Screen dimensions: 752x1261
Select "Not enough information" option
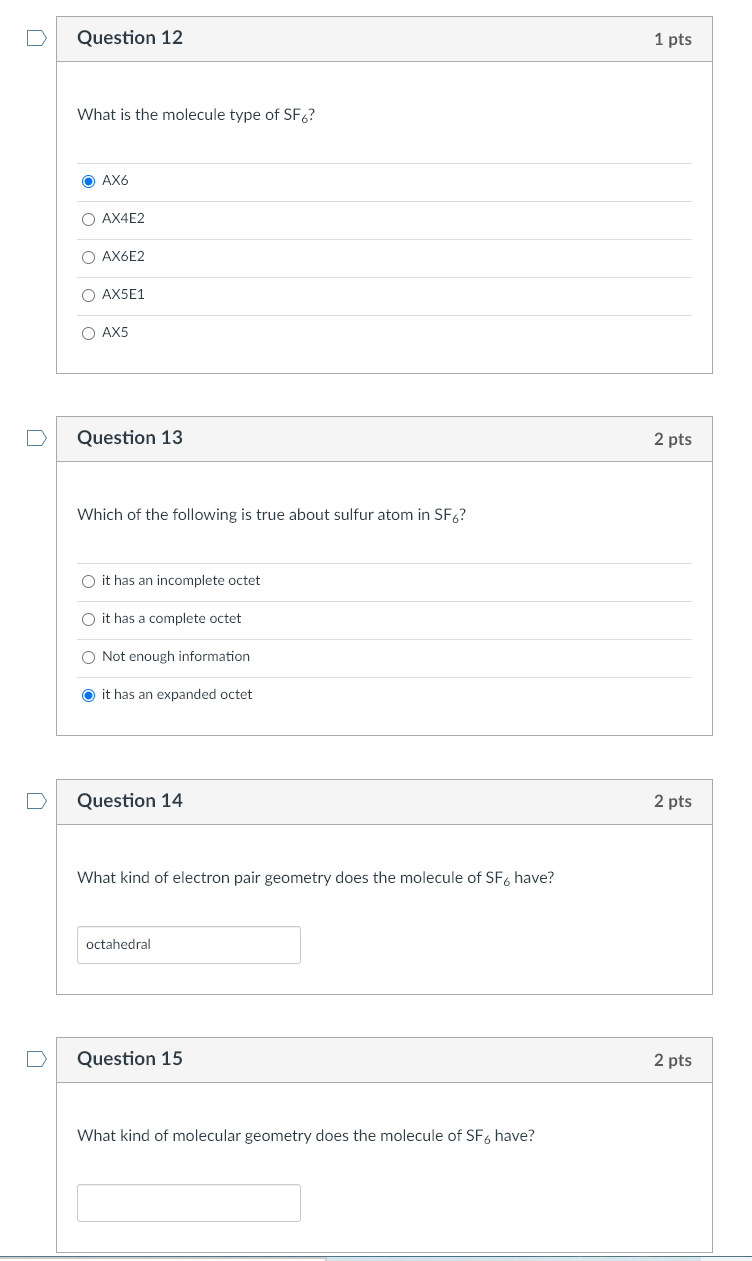[x=89, y=657]
